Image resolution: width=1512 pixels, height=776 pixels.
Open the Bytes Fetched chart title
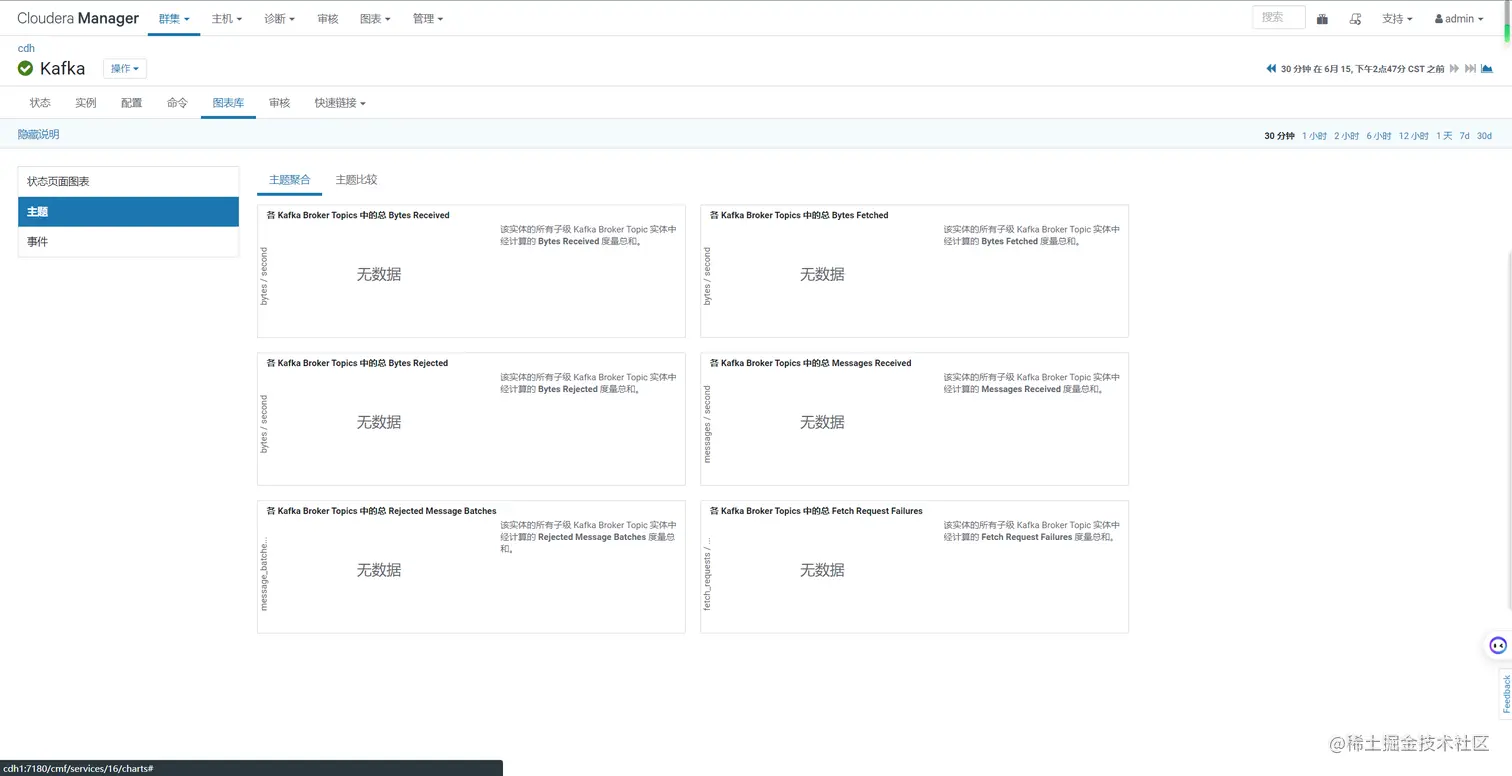click(x=798, y=215)
